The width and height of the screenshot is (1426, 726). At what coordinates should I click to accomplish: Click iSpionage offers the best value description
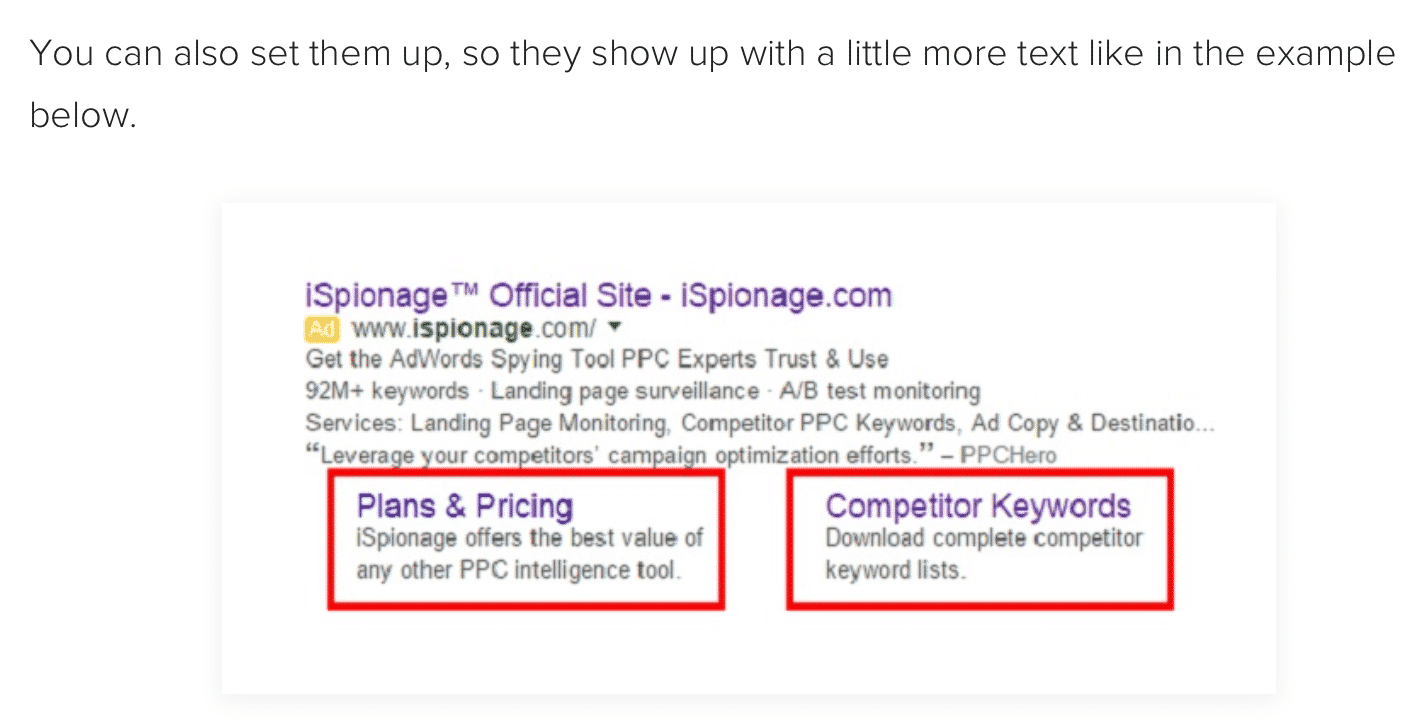click(530, 555)
